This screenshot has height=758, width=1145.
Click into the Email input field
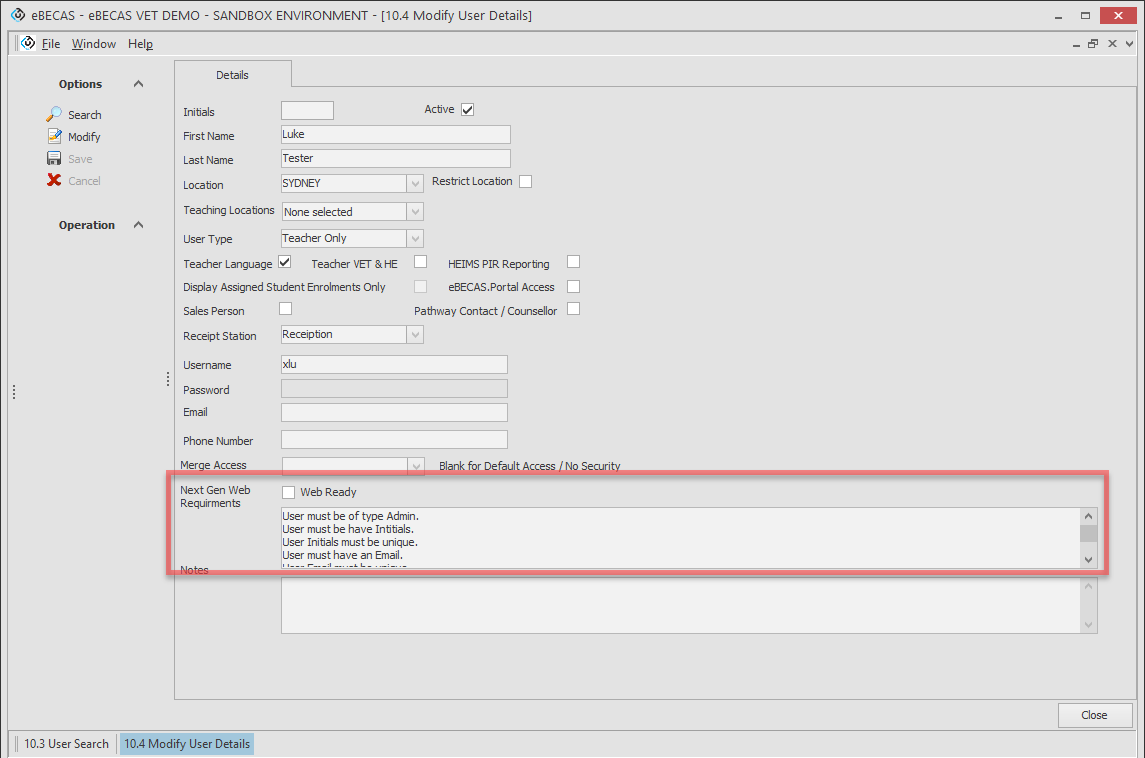[394, 413]
